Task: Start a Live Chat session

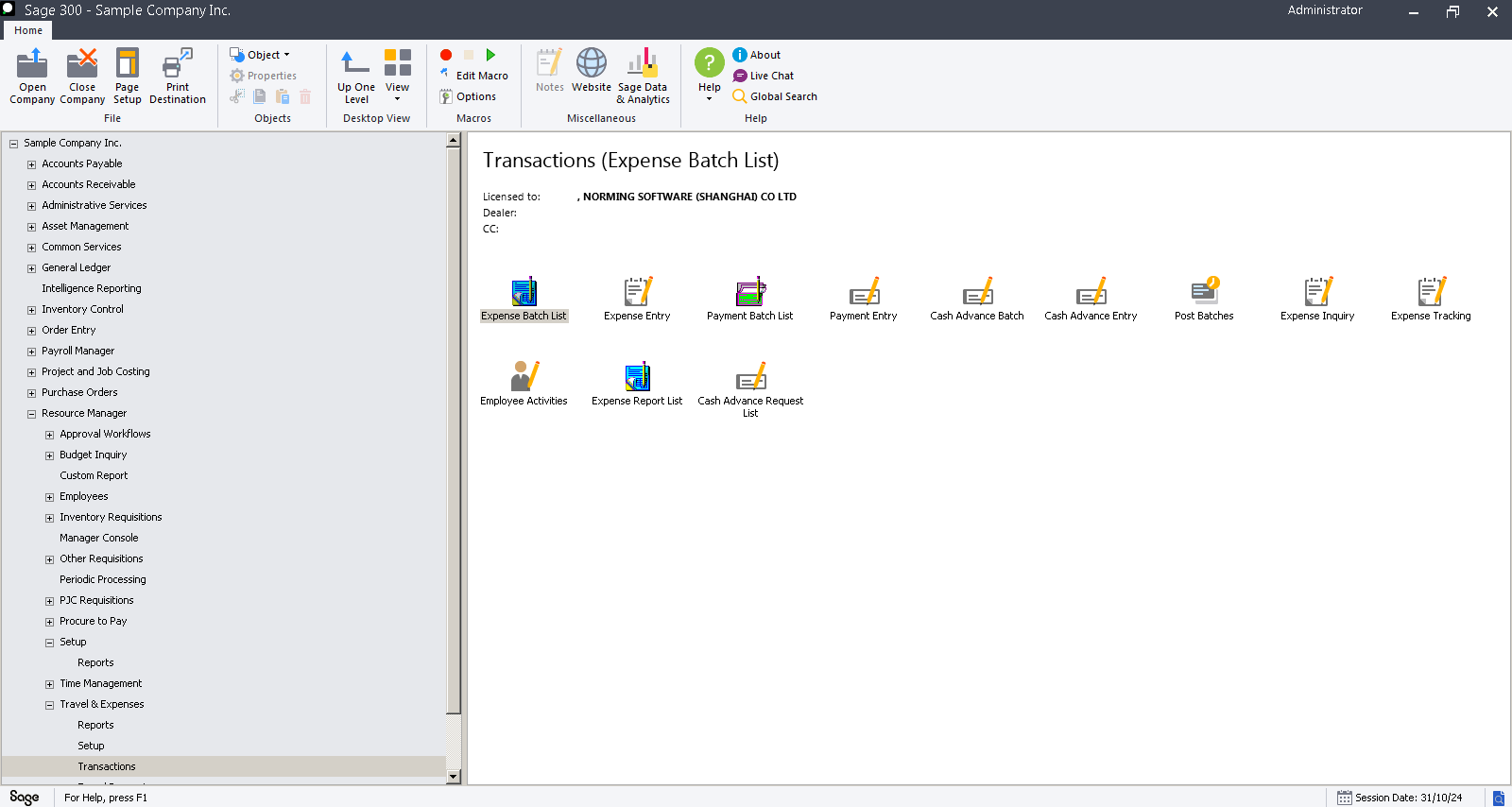Action: coord(763,76)
